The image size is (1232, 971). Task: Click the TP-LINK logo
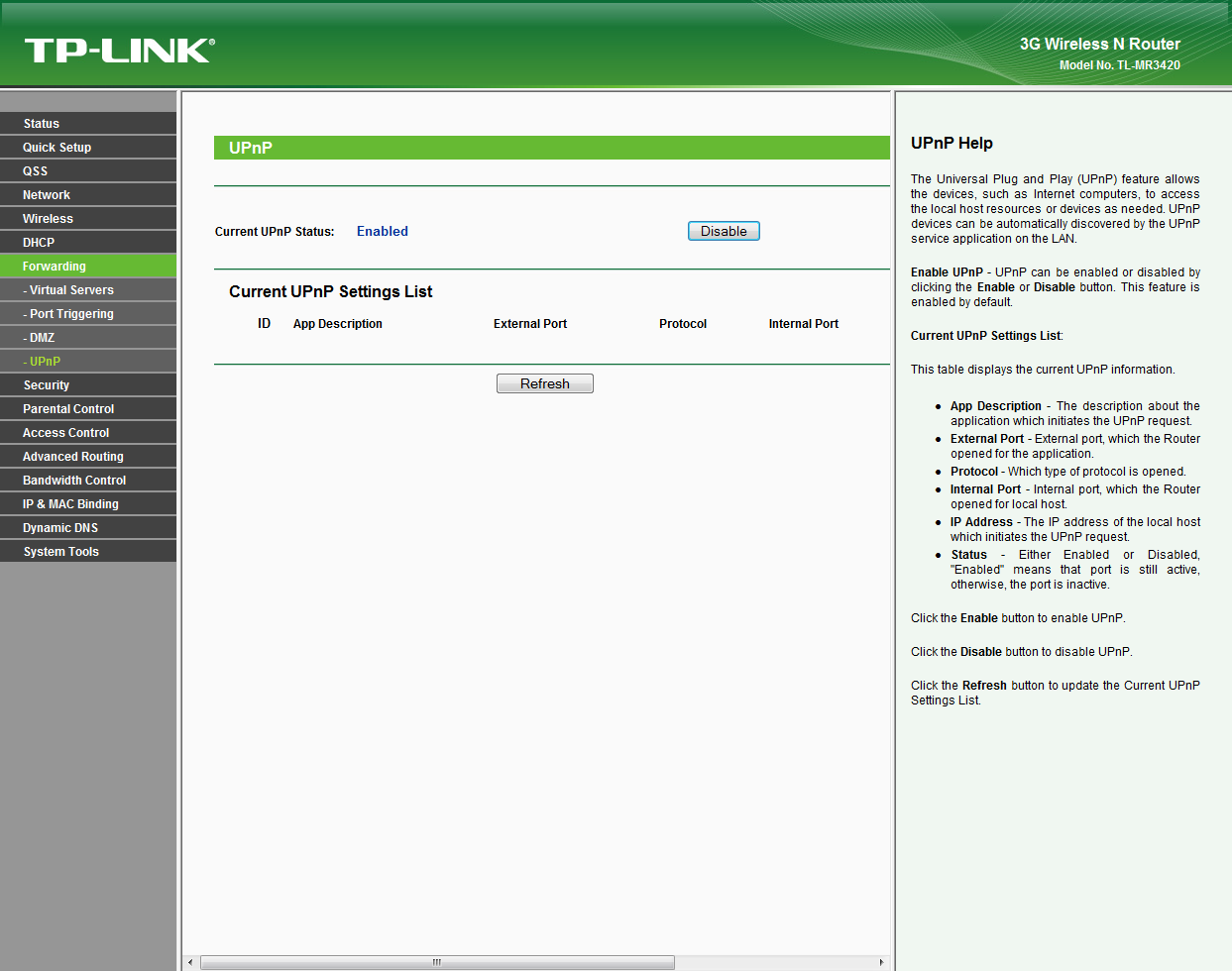(x=119, y=51)
